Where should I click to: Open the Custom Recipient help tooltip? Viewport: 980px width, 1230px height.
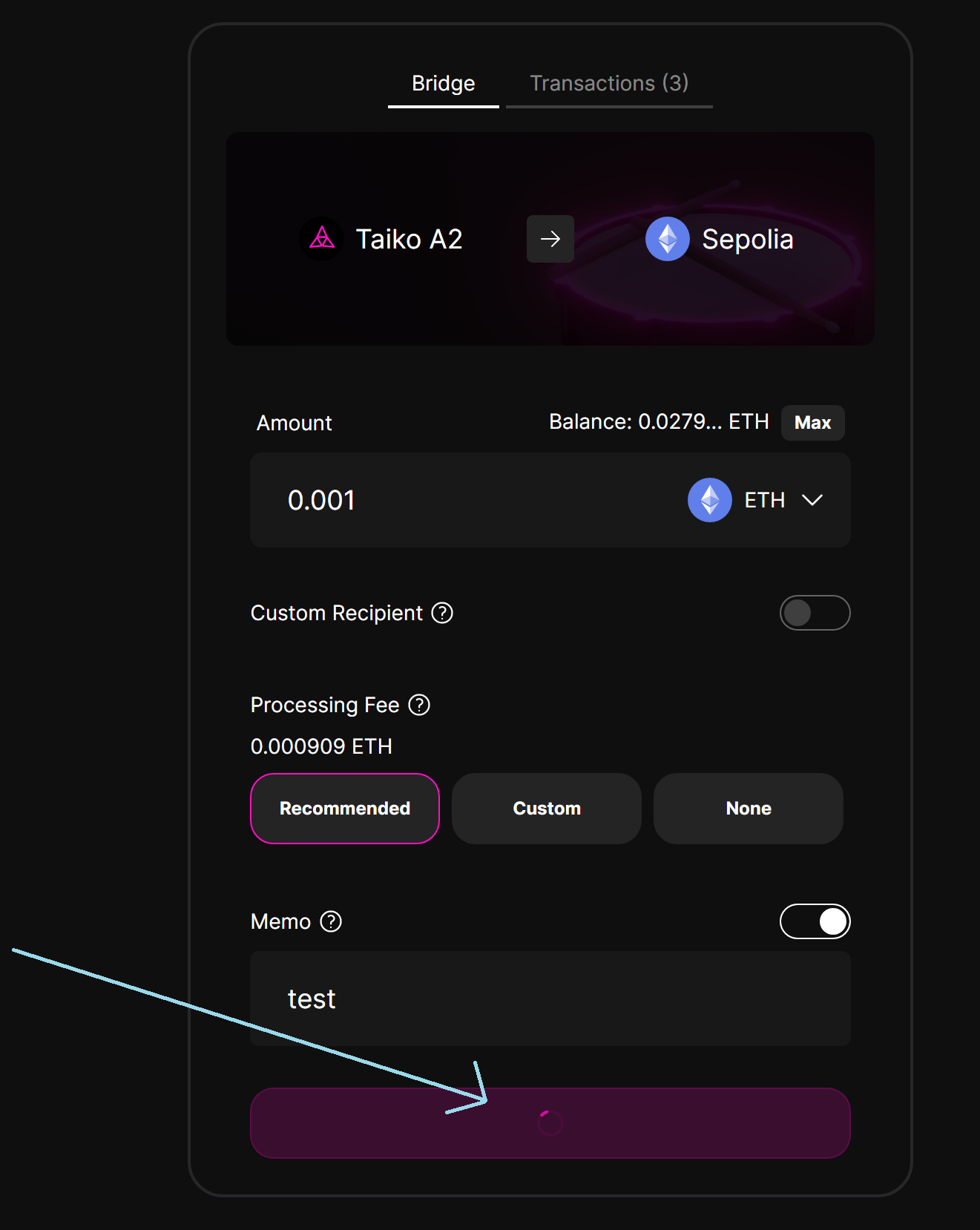click(441, 613)
